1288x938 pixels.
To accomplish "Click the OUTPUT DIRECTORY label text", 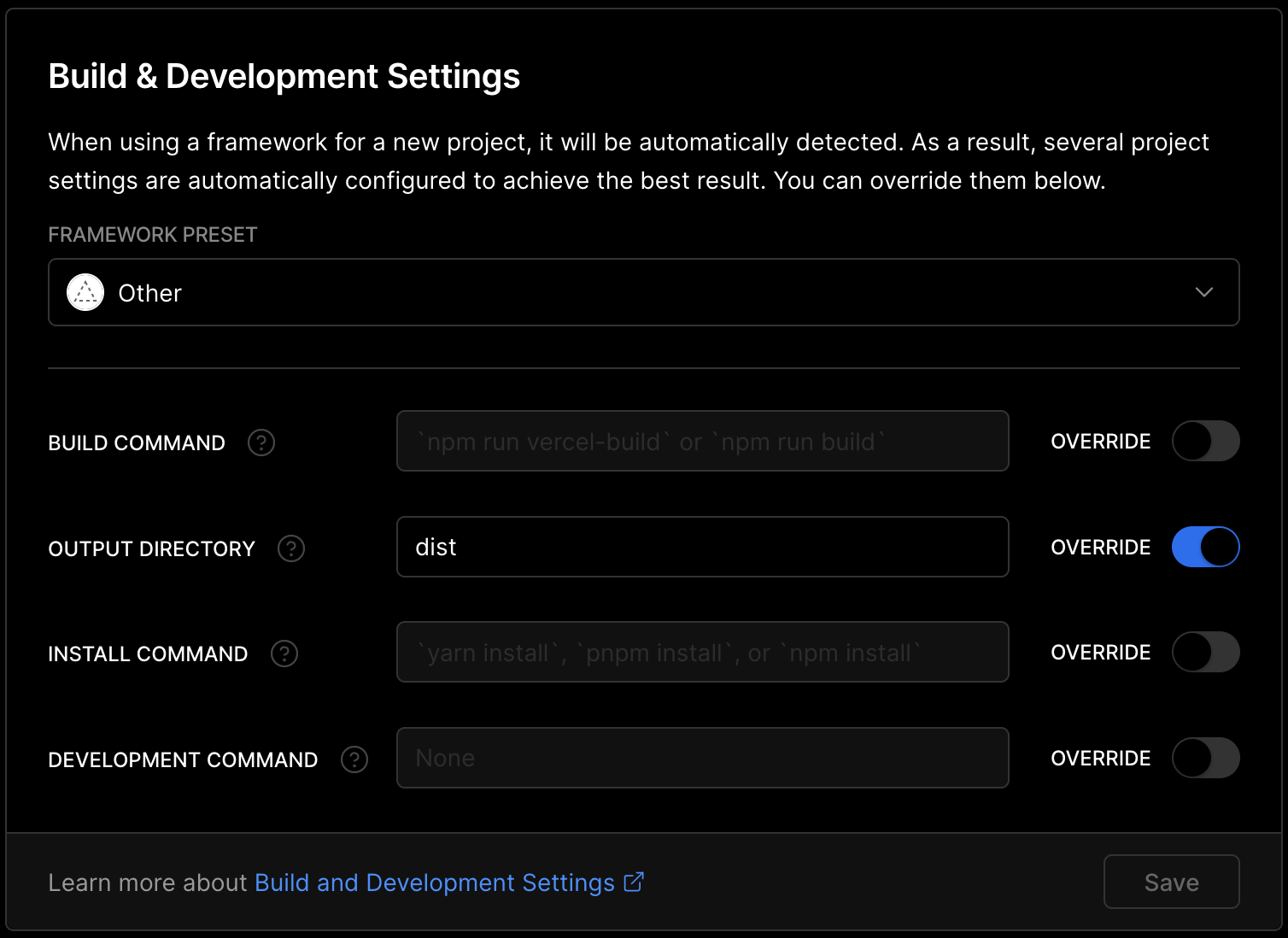I will (x=152, y=548).
